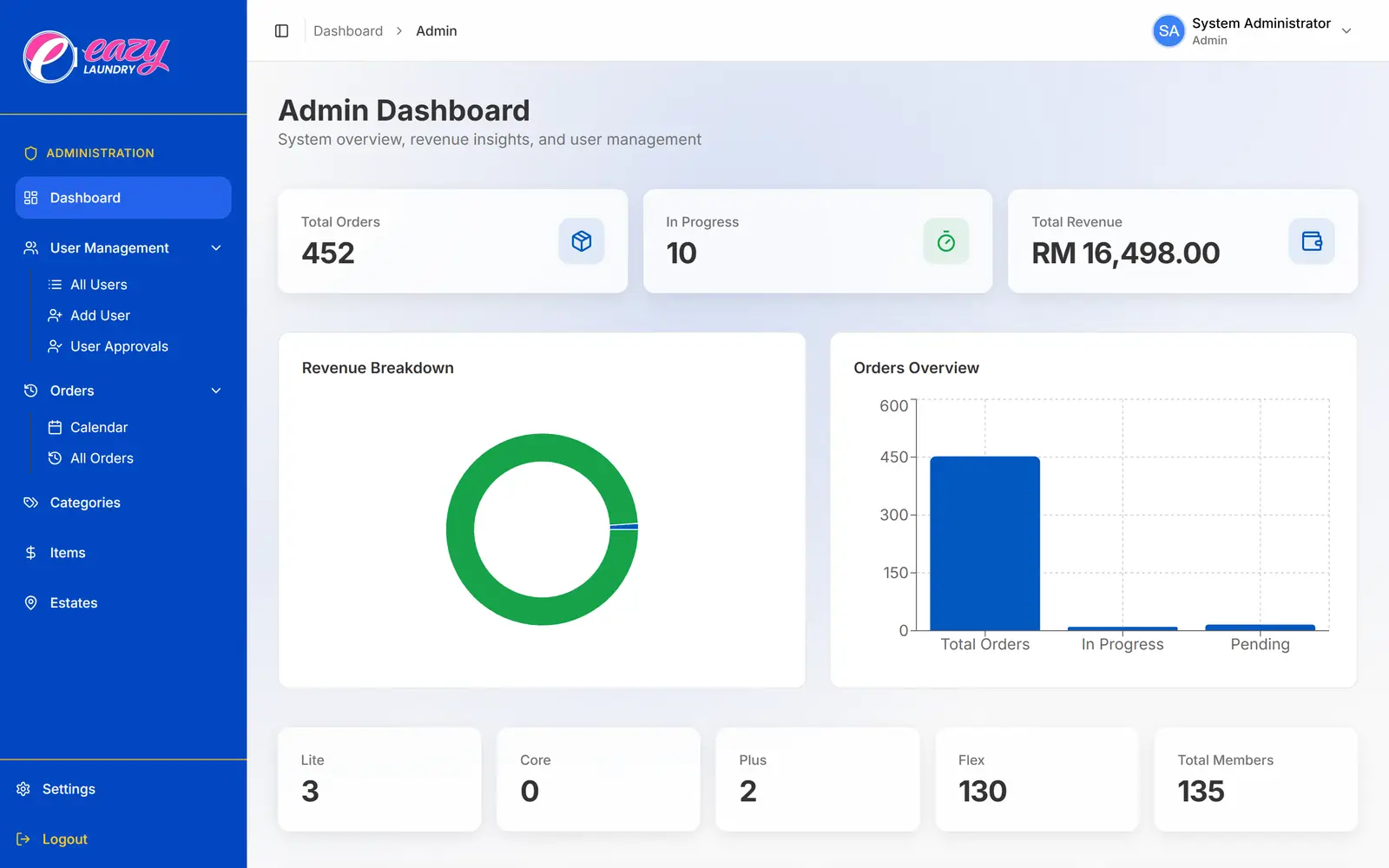Click the Orders Overview heading
This screenshot has width=1389, height=868.
point(916,368)
